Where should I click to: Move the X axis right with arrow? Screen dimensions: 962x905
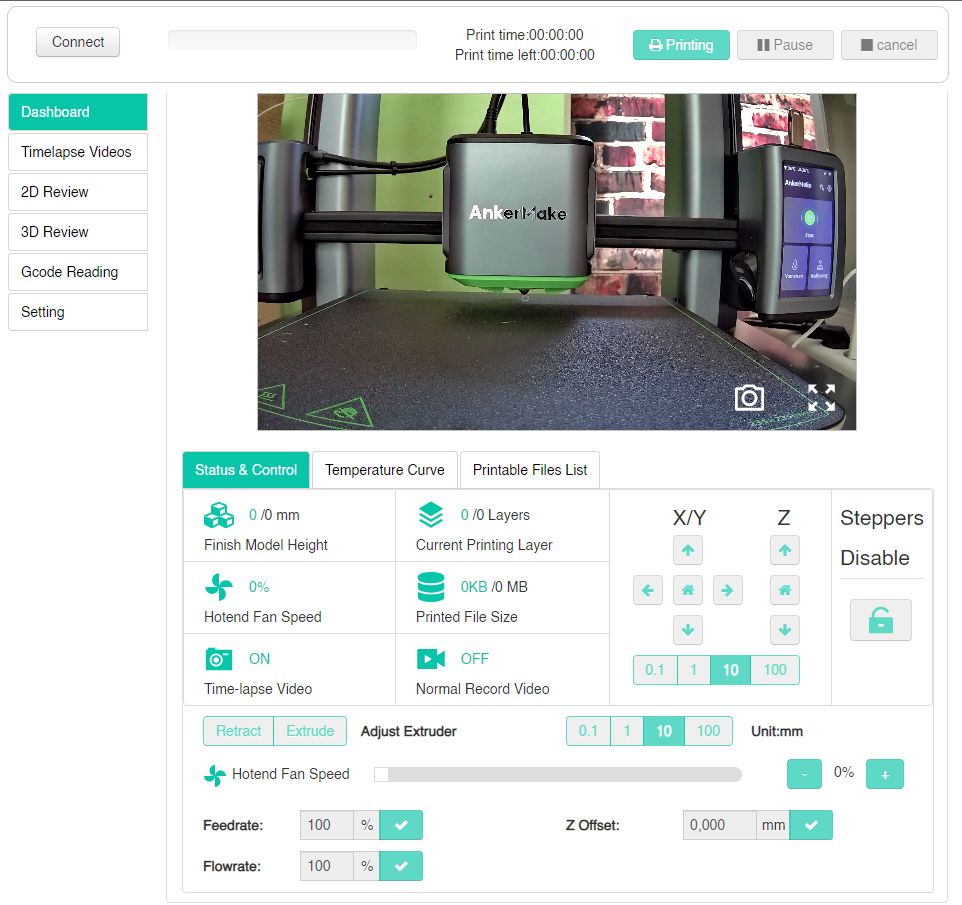tap(727, 590)
